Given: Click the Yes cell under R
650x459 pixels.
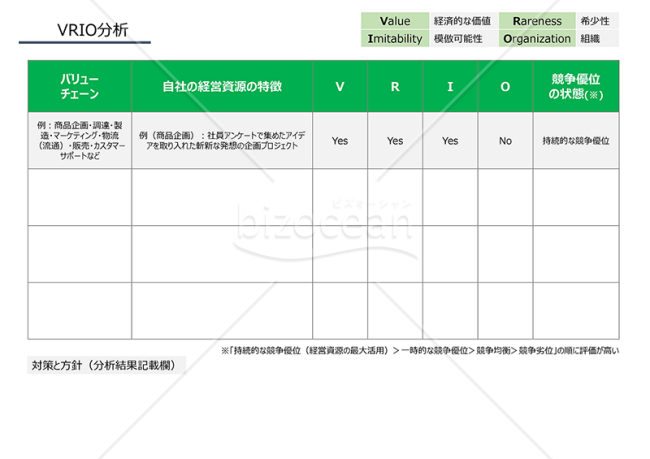Looking at the screenshot, I should pos(395,140).
